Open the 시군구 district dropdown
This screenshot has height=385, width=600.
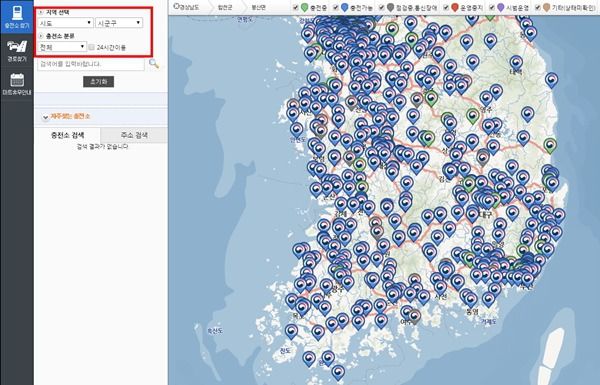119,23
